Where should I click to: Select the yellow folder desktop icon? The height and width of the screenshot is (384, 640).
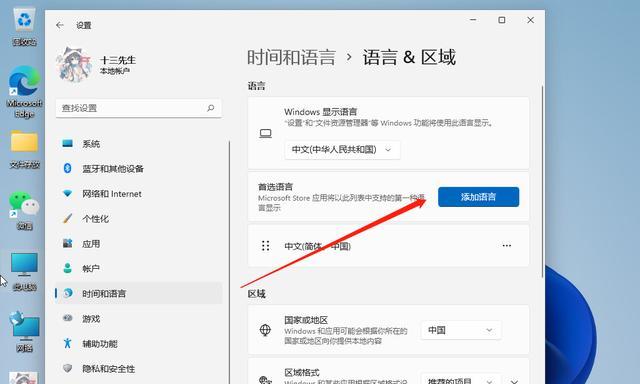(24, 149)
